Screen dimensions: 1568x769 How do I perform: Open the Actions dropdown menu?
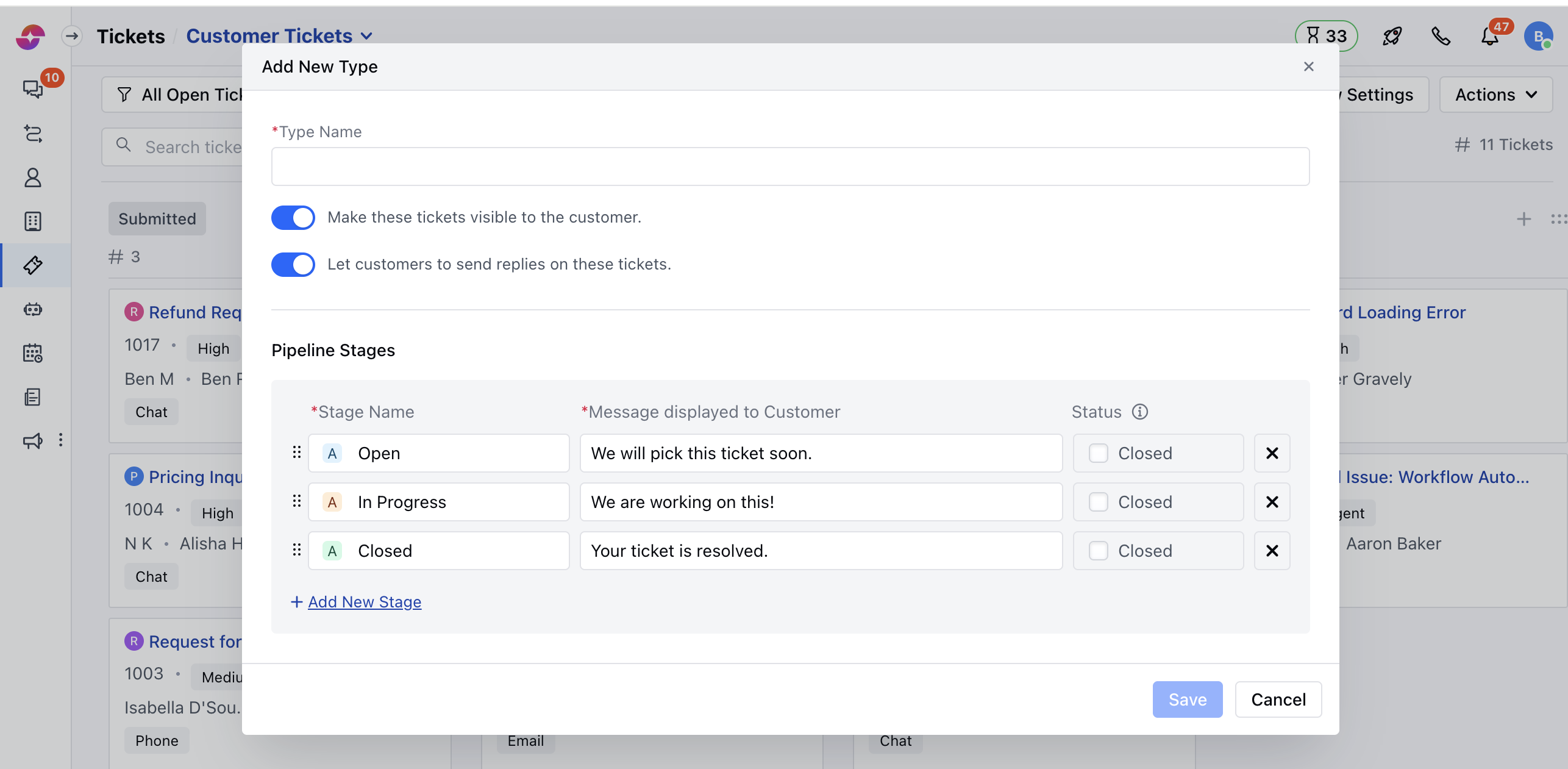pos(1495,95)
